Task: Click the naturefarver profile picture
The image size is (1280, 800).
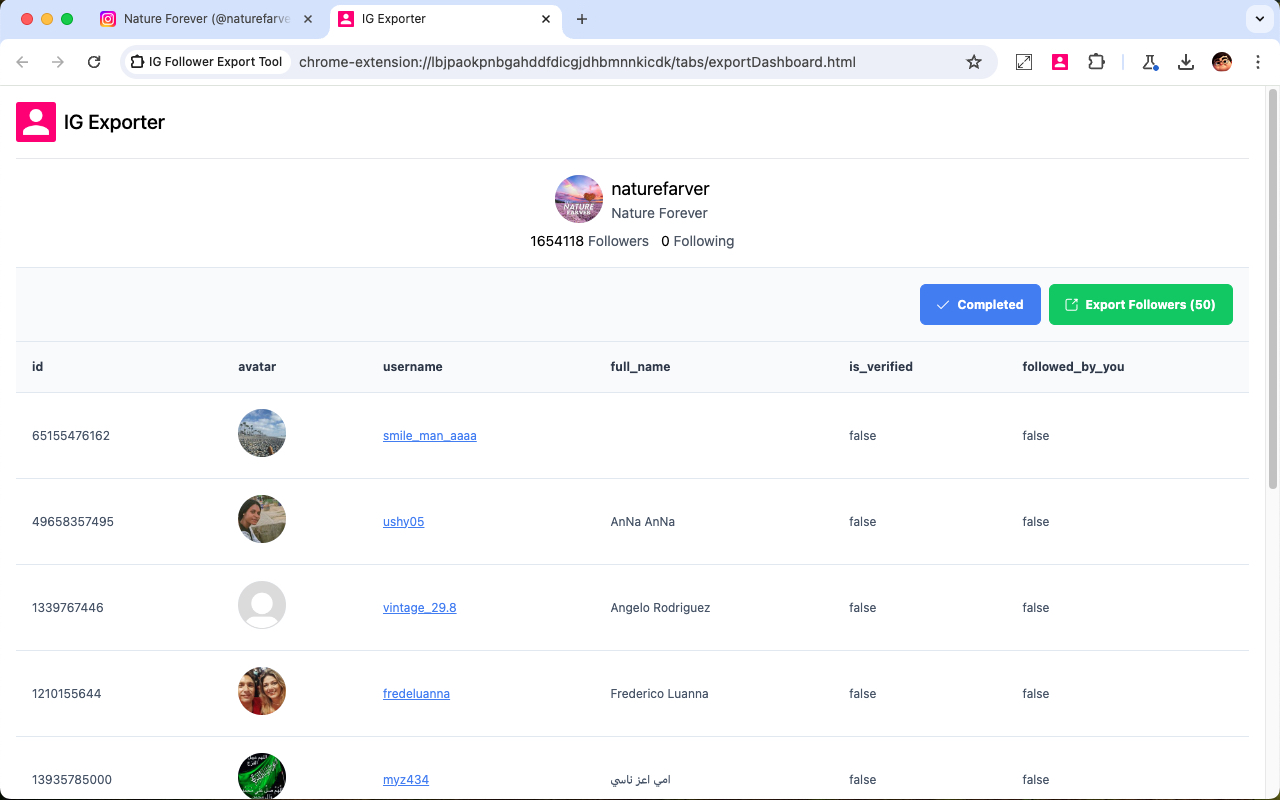Action: [579, 199]
